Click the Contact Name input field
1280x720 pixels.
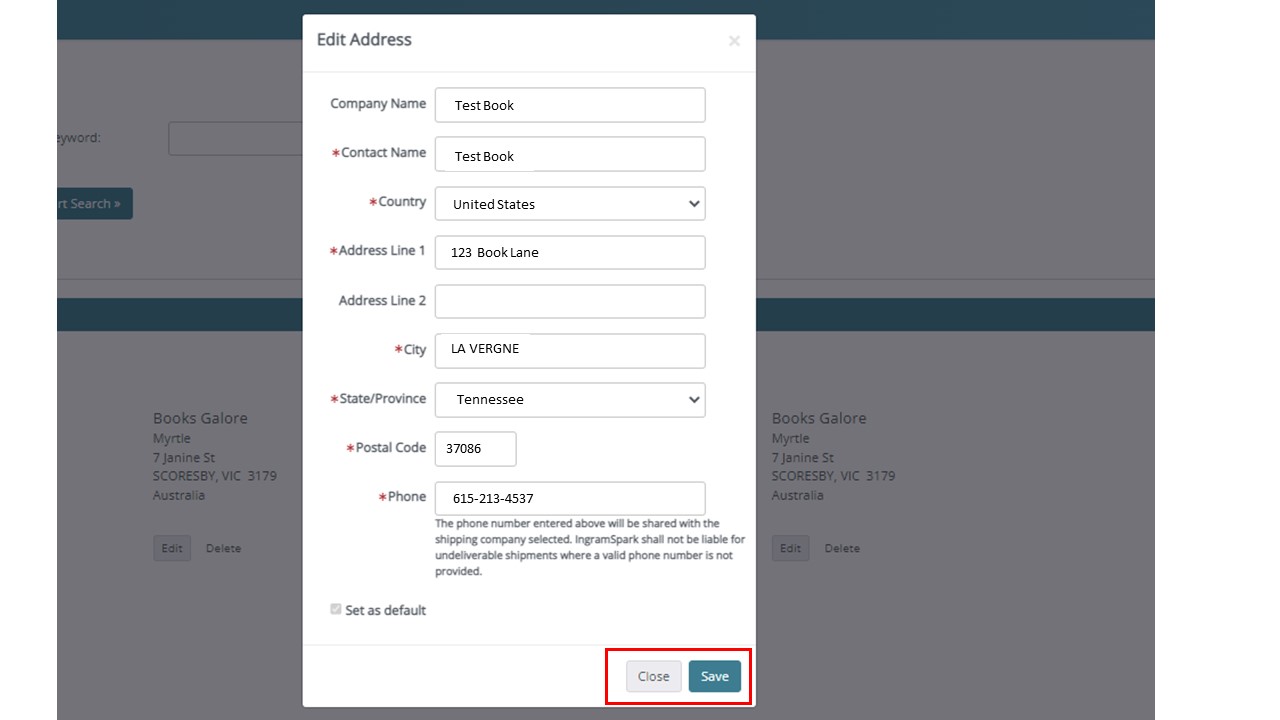pyautogui.click(x=570, y=154)
